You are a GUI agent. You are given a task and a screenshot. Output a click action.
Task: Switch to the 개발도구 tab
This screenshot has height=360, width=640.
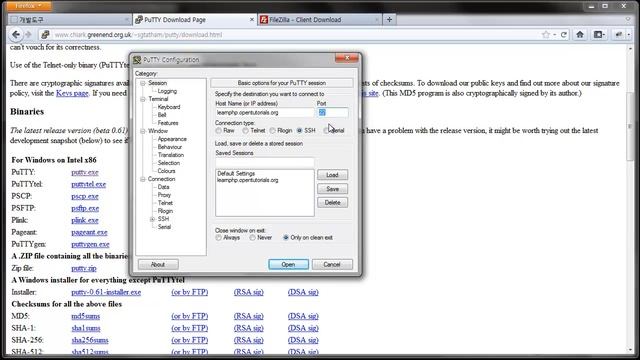pos(69,19)
